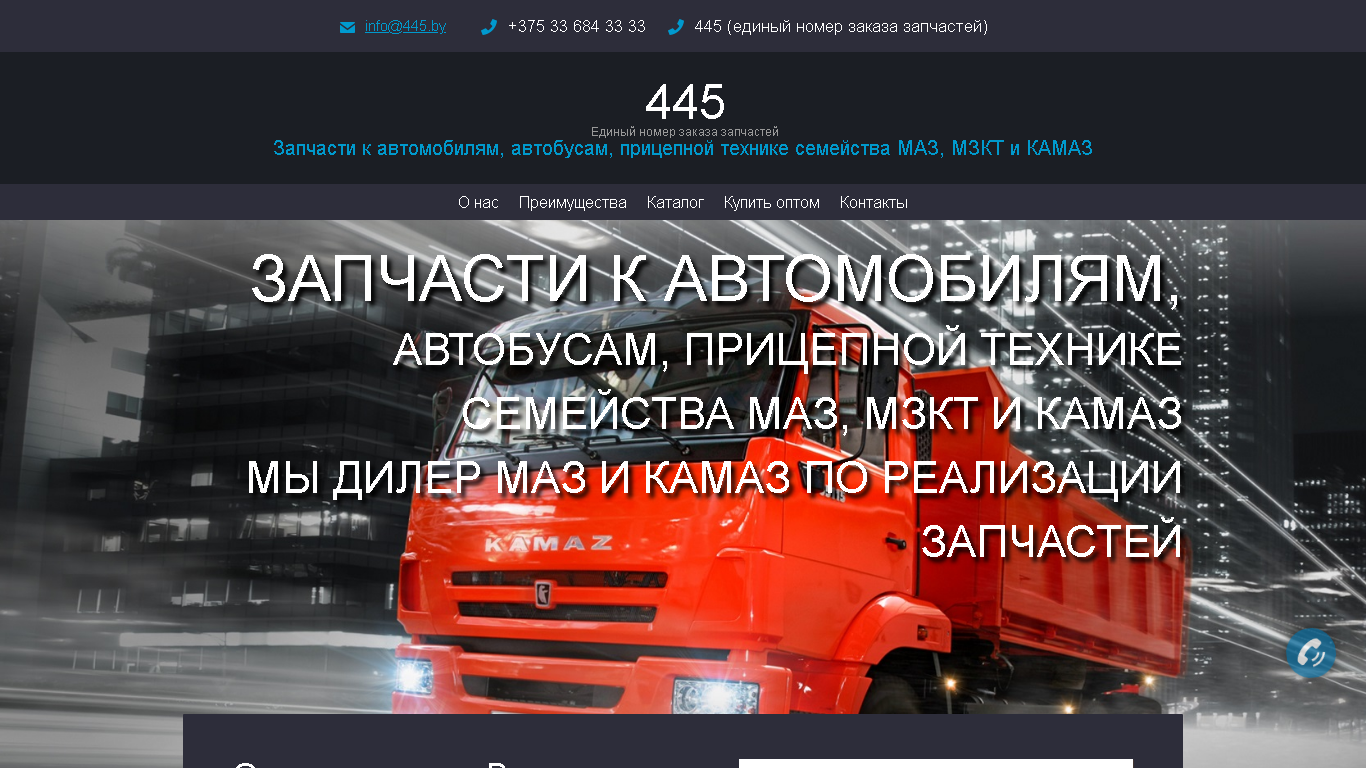Screen dimensions: 1366x768
Task: Click the phone icon beside +375 33 684 33 33
Action: point(489,27)
